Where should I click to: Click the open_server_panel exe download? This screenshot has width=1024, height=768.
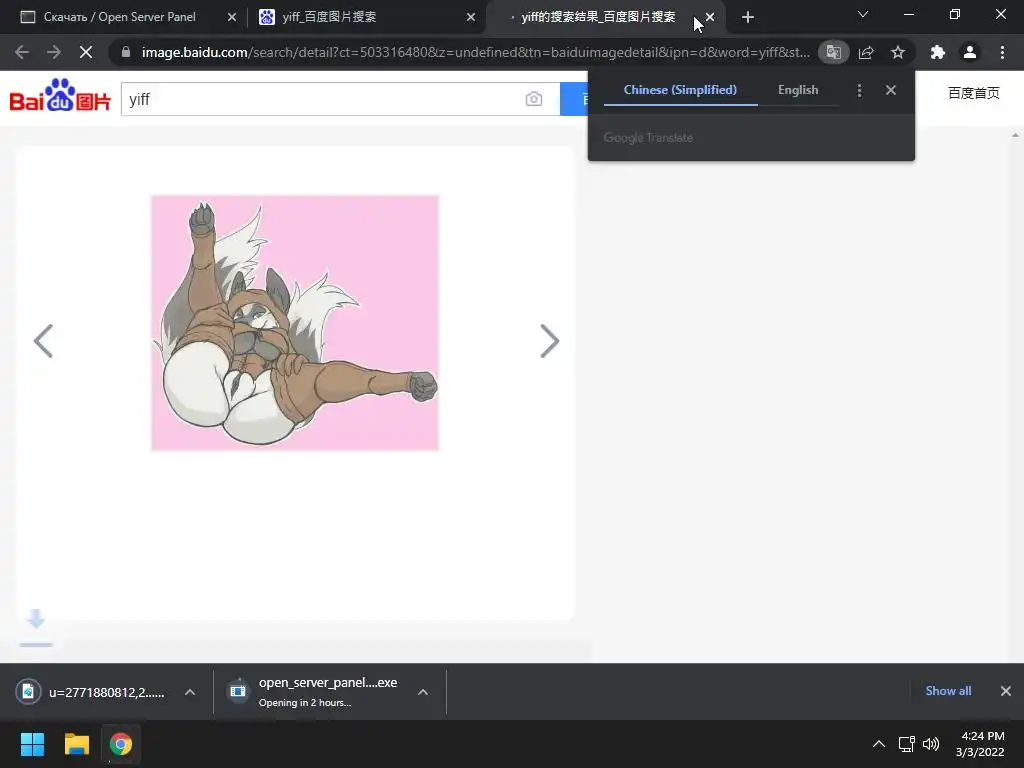312,692
